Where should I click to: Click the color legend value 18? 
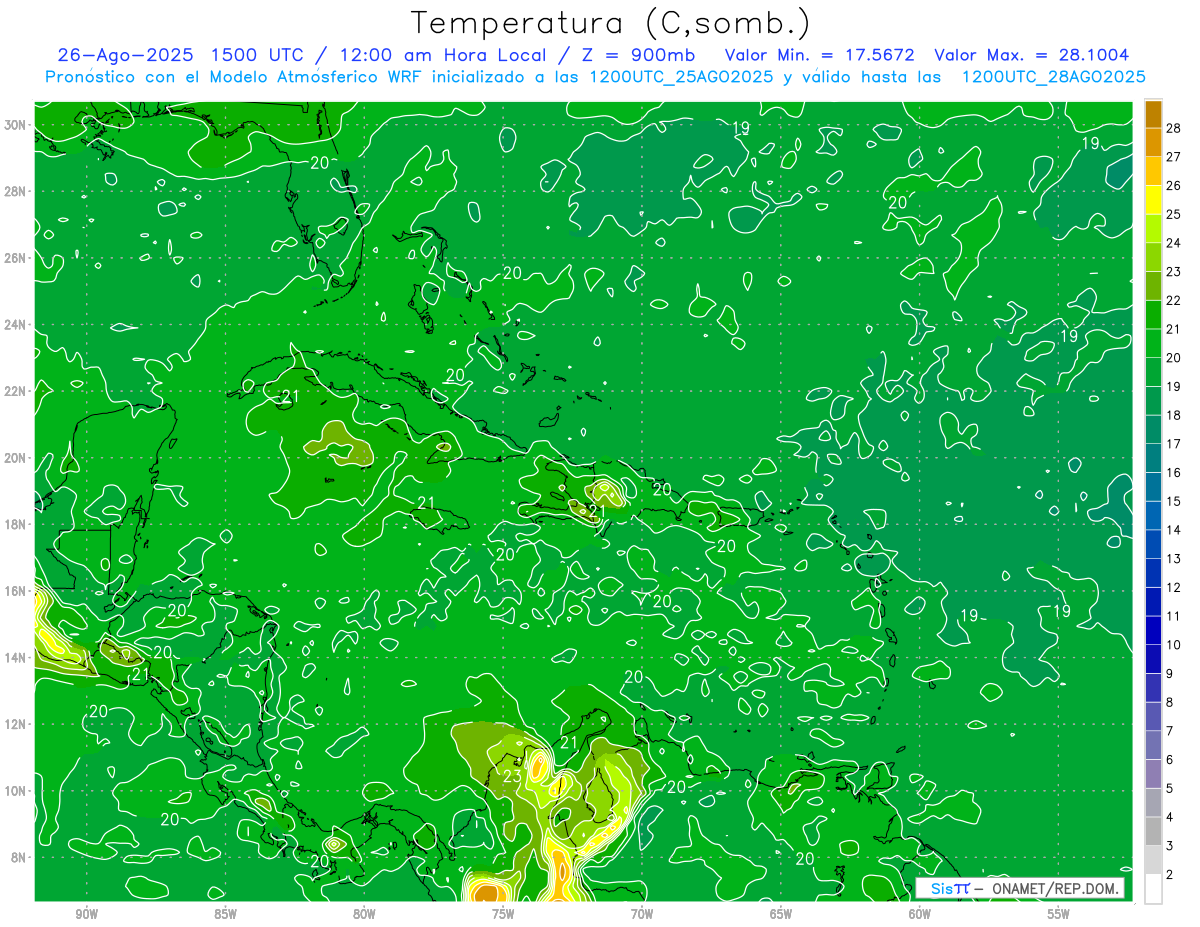coord(1174,415)
